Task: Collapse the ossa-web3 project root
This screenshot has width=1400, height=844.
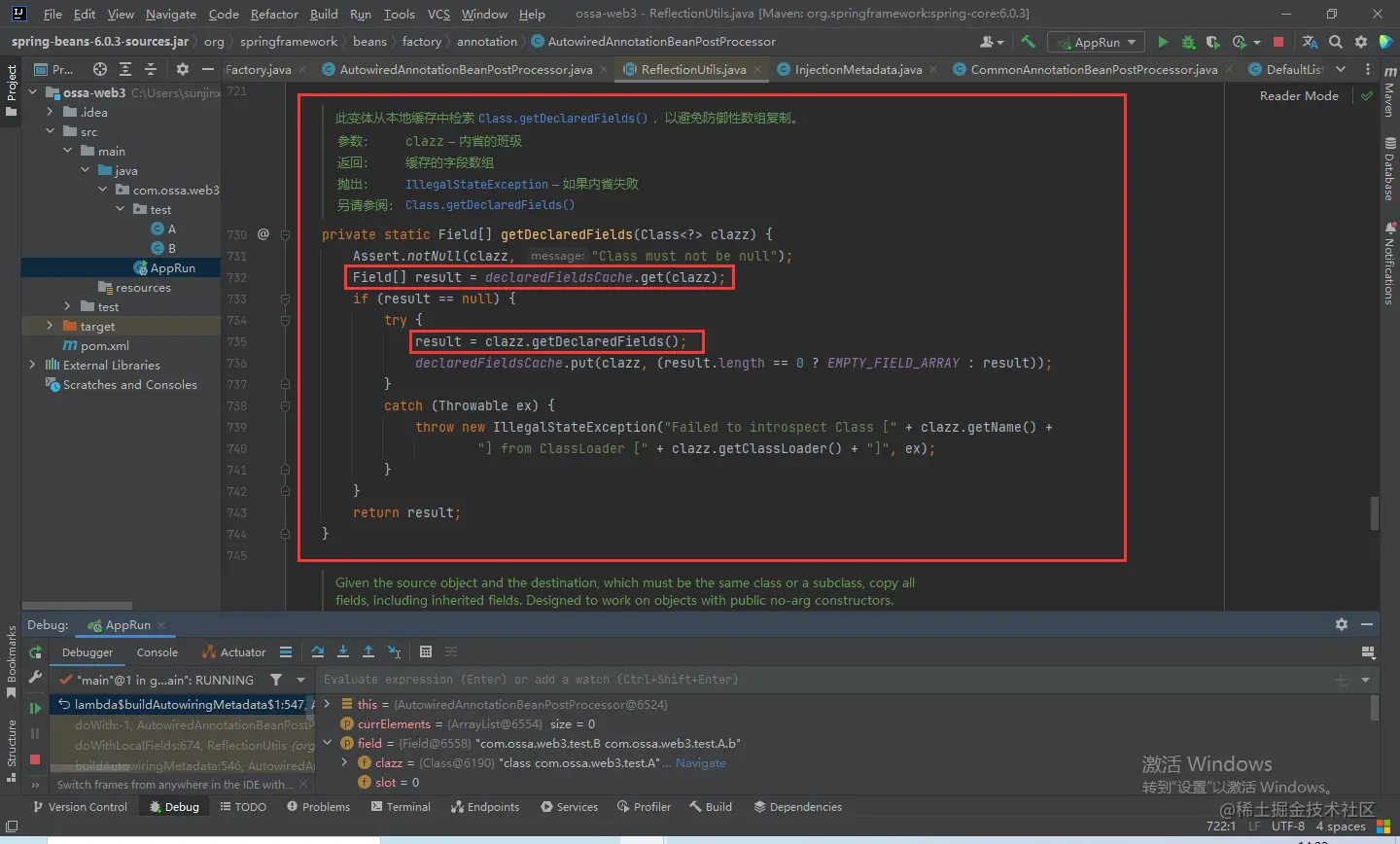Action: pyautogui.click(x=33, y=92)
